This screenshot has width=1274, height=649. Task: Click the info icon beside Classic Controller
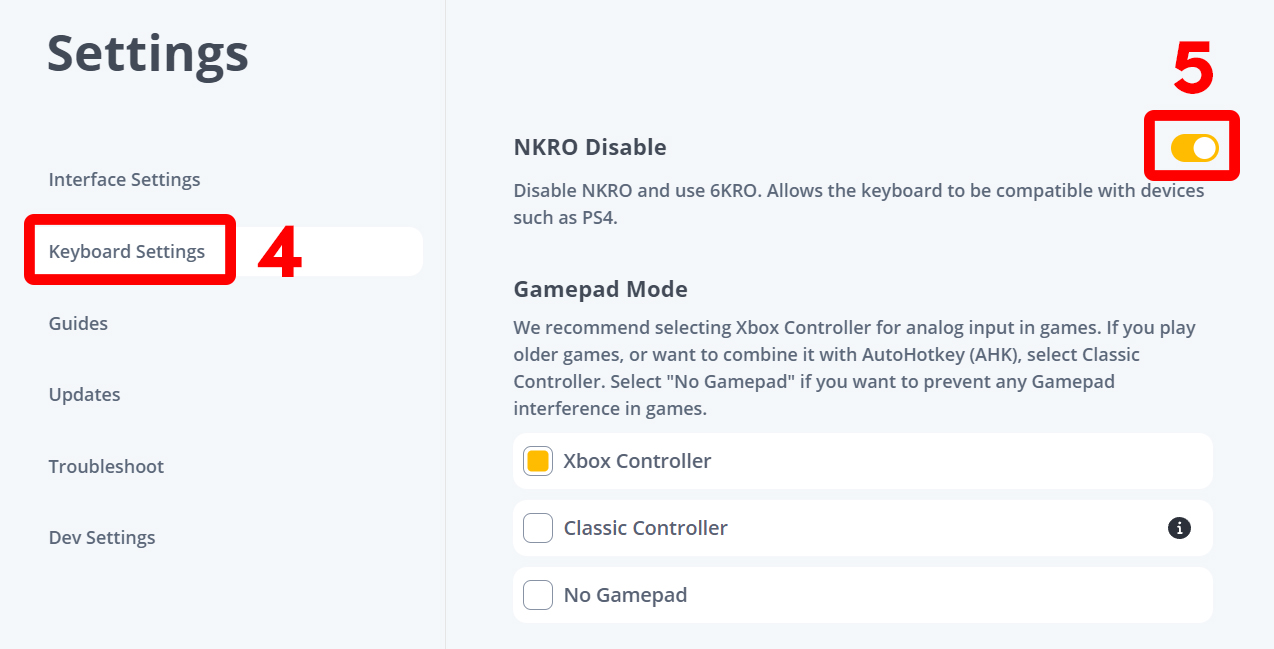tap(1179, 528)
